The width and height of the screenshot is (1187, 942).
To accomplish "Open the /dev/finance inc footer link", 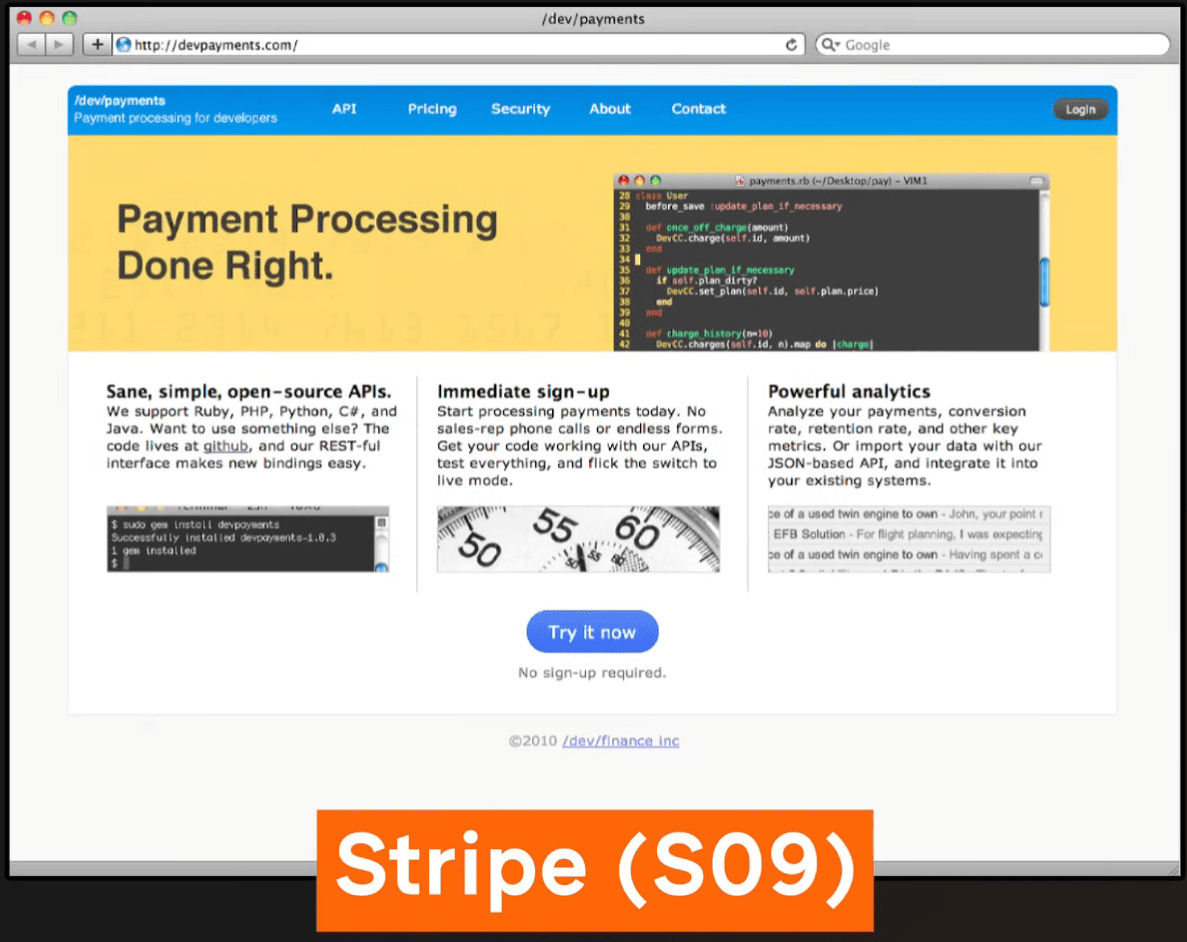I will [621, 741].
